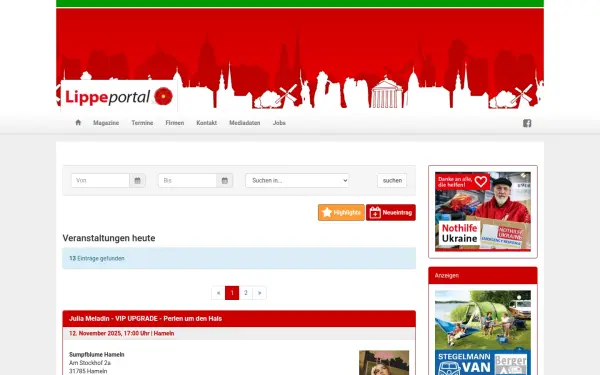Viewport: 600px width, 375px height.
Task: Open the Termine menu item
Action: click(142, 123)
